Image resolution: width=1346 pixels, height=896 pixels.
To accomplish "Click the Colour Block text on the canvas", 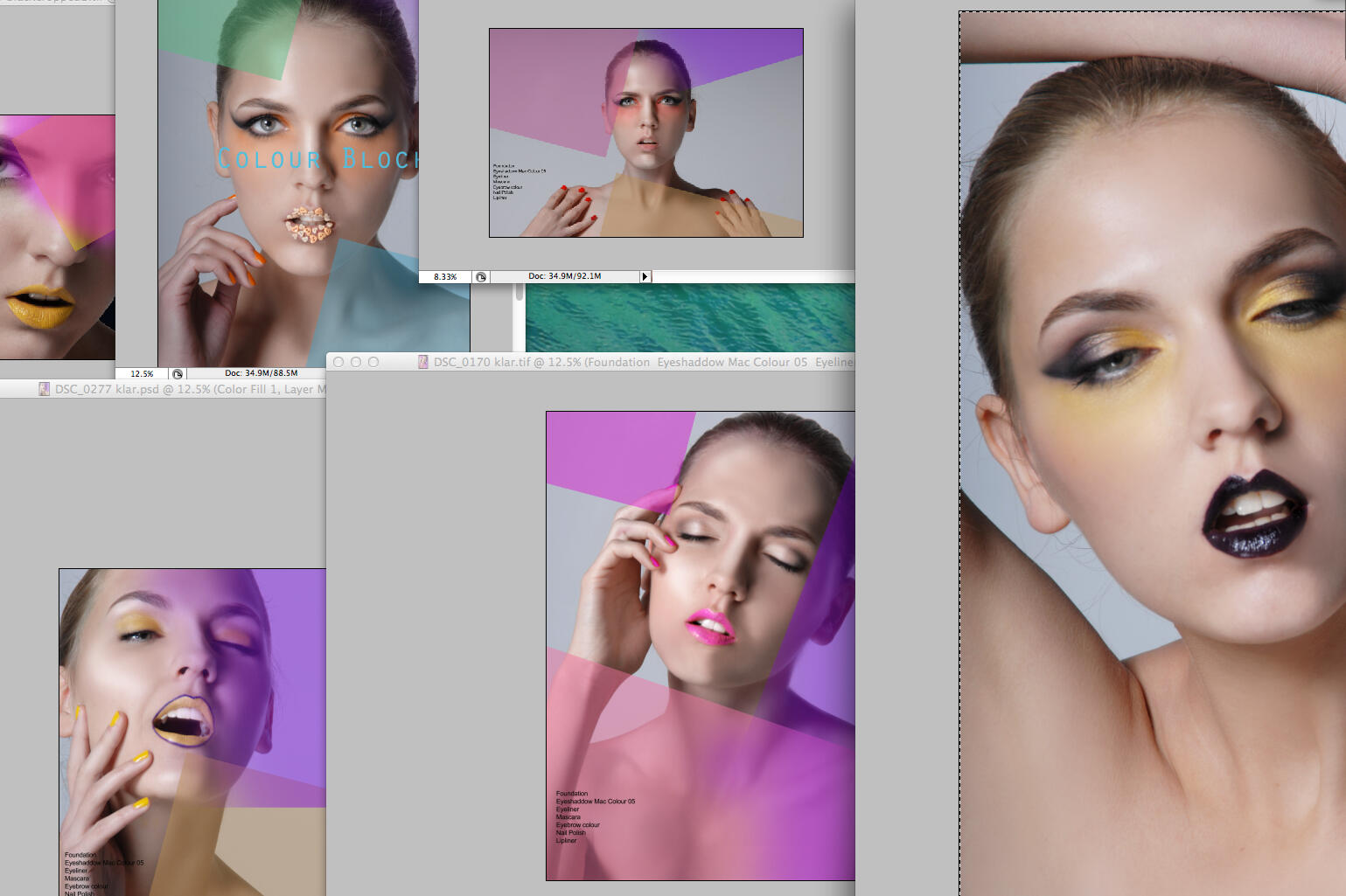I will [315, 159].
